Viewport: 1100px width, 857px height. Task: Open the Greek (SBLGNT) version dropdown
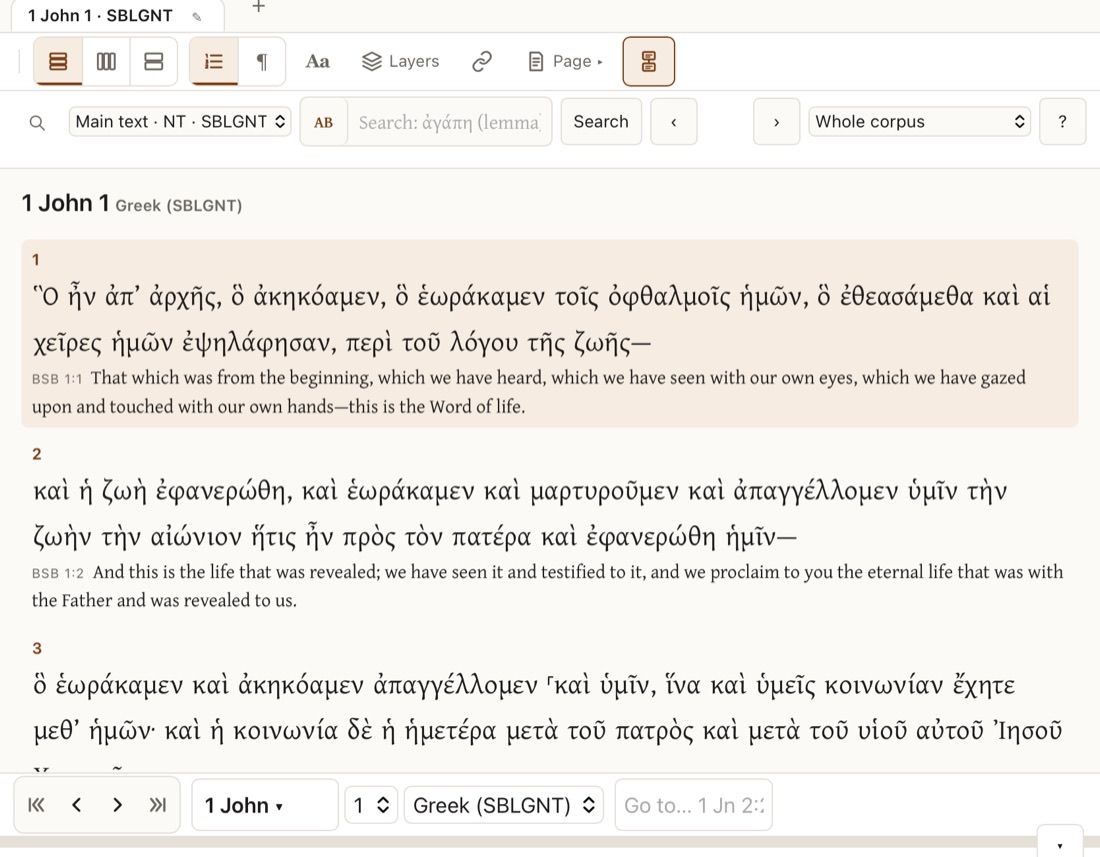pyautogui.click(x=504, y=805)
